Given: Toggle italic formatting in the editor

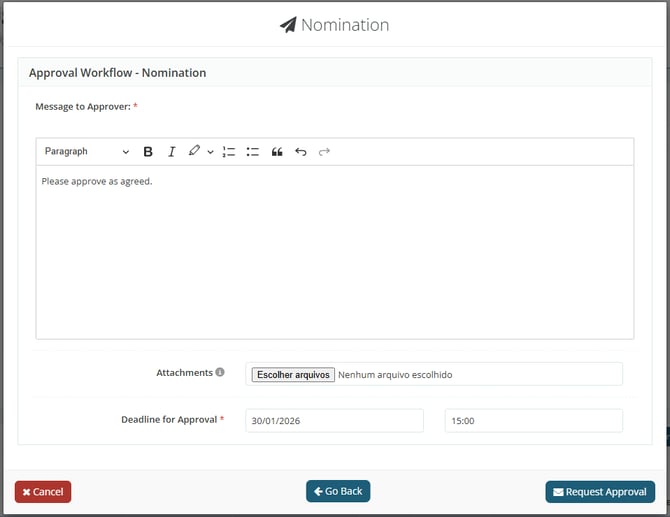Looking at the screenshot, I should tap(171, 152).
